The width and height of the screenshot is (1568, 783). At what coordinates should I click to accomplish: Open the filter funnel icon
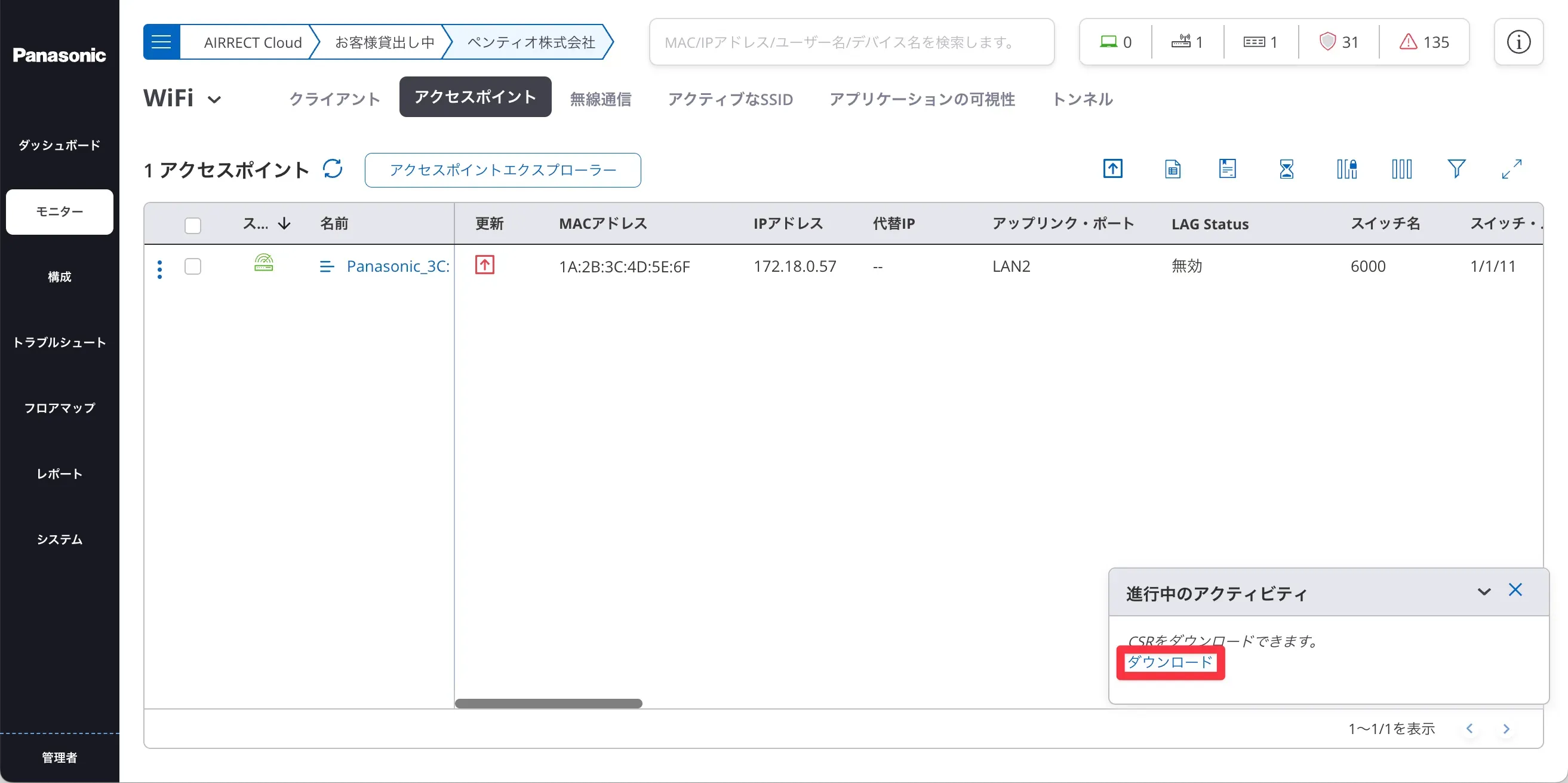[1456, 168]
